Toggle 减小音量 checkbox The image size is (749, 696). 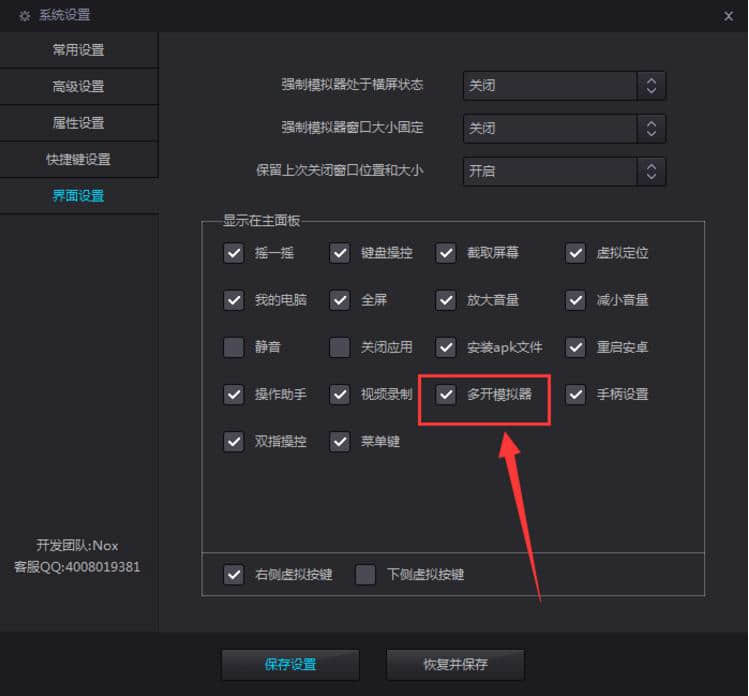[x=576, y=300]
